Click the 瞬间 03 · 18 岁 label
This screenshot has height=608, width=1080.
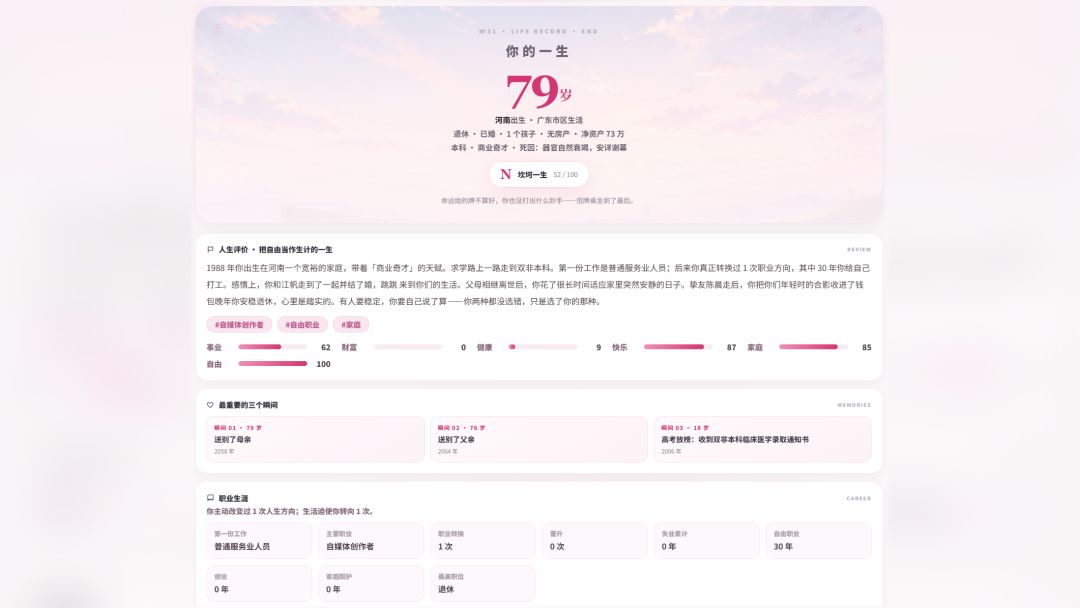click(685, 428)
